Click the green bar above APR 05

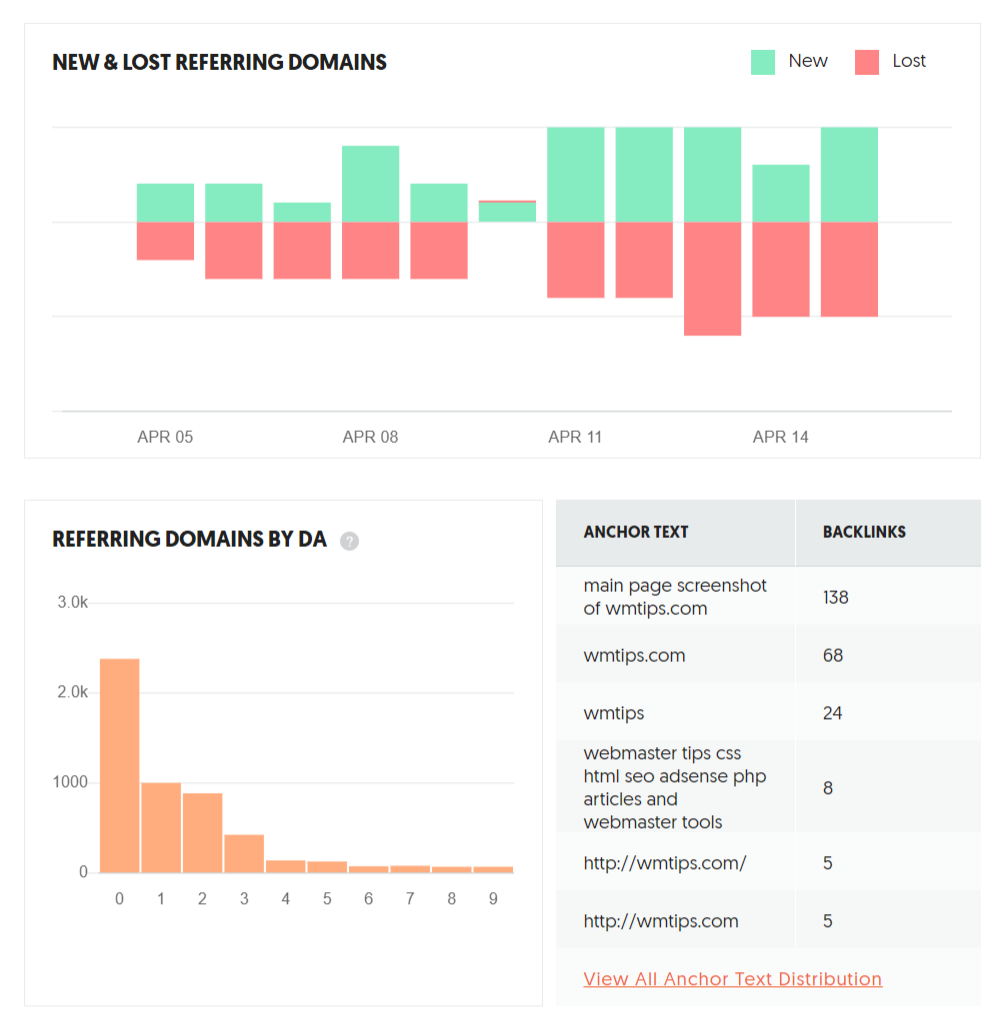click(165, 200)
